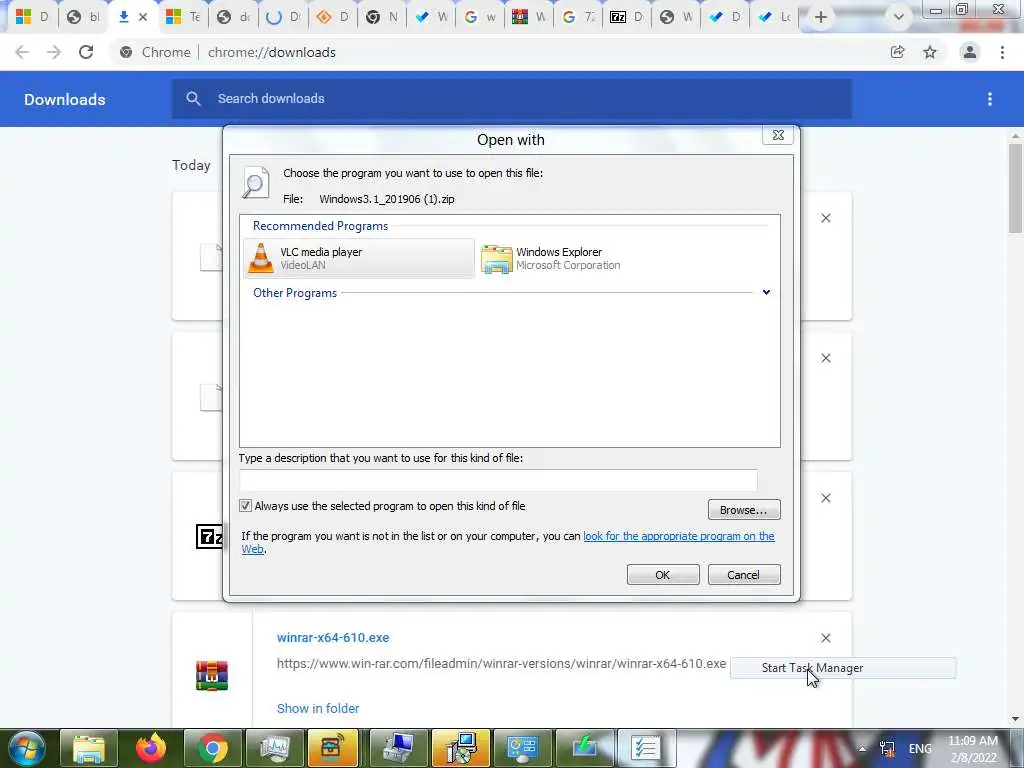
Task: Close the active Downloads tab
Action: (143, 17)
